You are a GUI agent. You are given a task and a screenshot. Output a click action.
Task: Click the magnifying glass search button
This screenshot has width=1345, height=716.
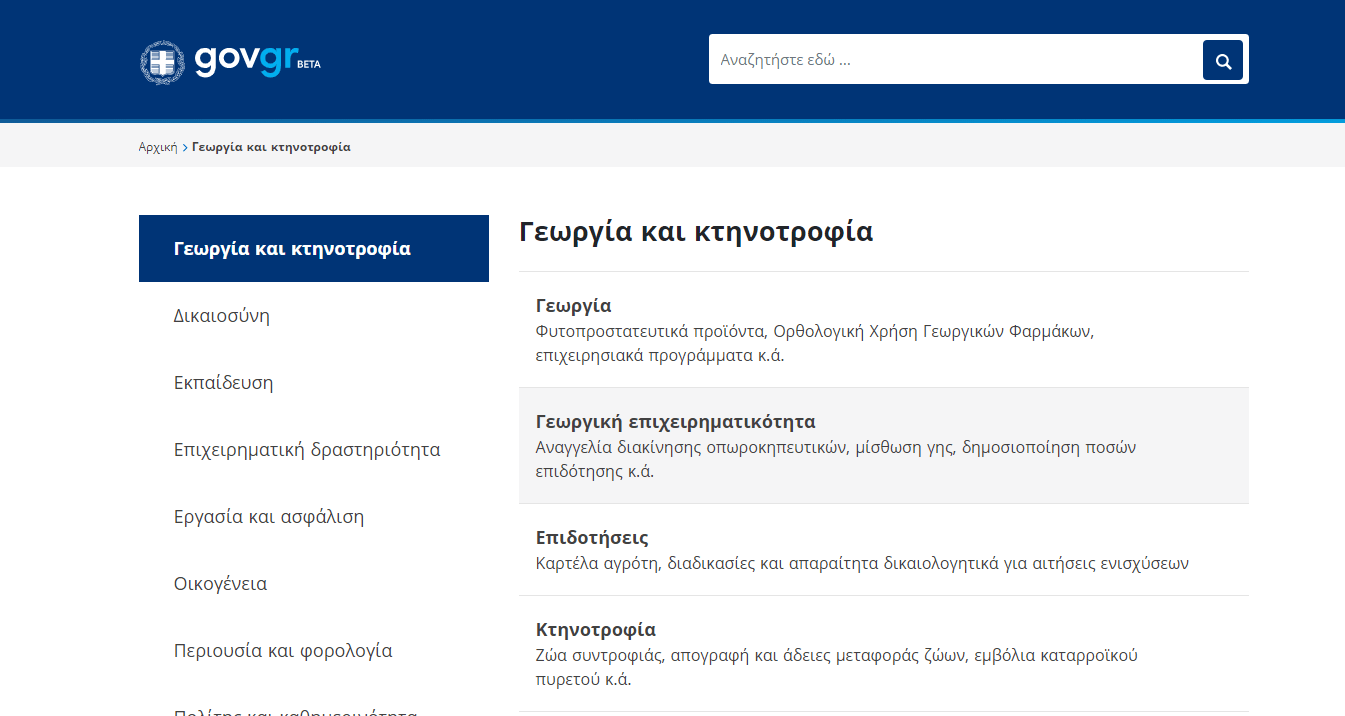click(1222, 60)
